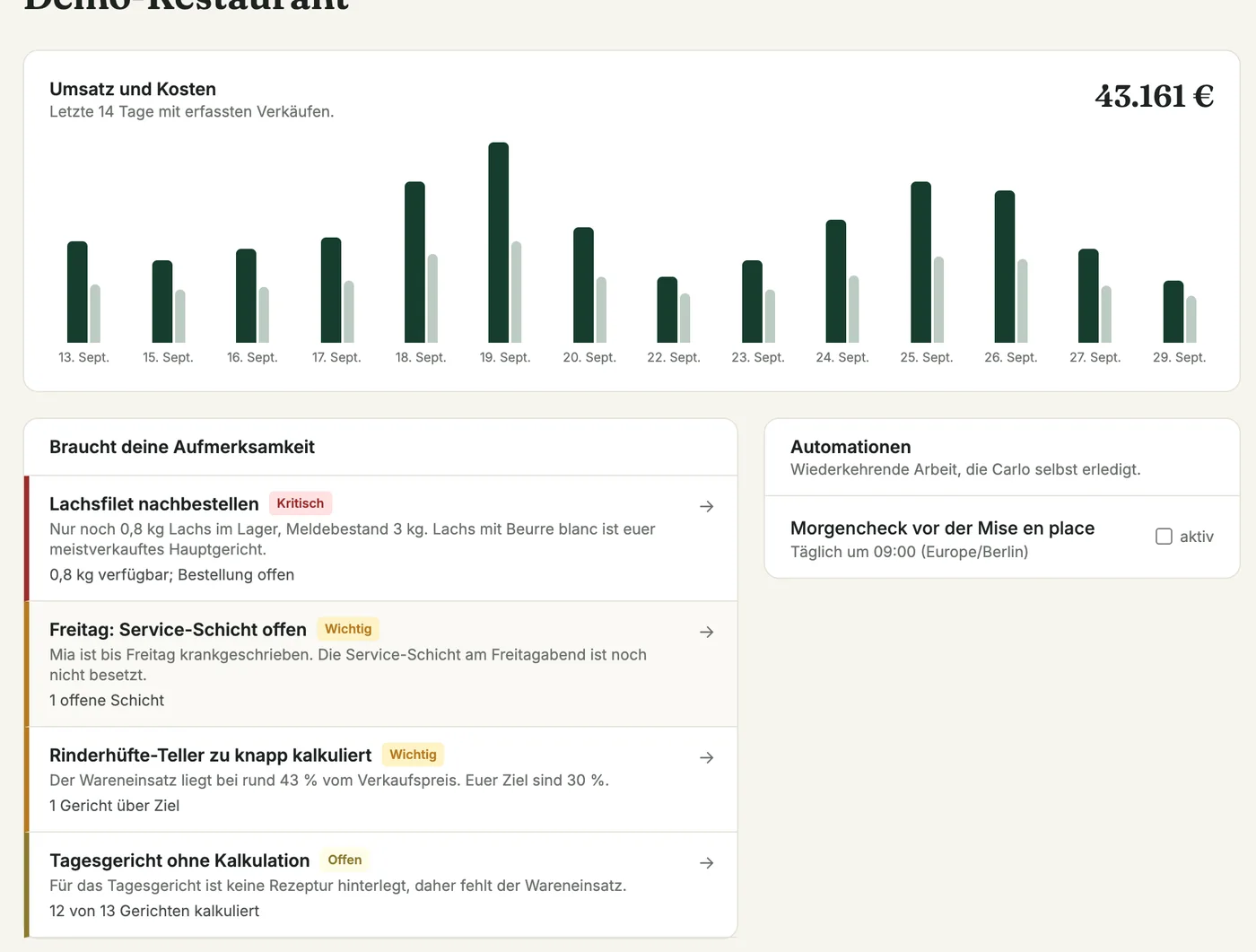
Task: Select the light cost bar for 13. Sept.
Action: point(95,314)
